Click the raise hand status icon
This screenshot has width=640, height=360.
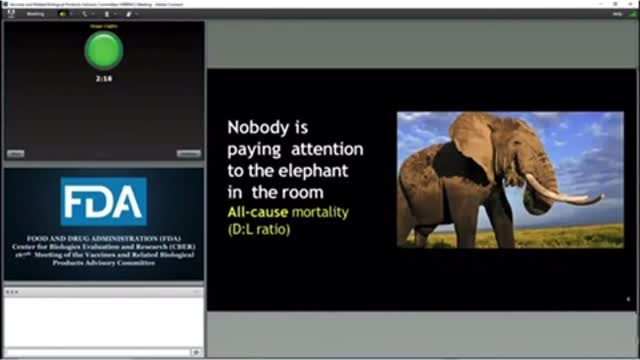pyautogui.click(x=129, y=14)
